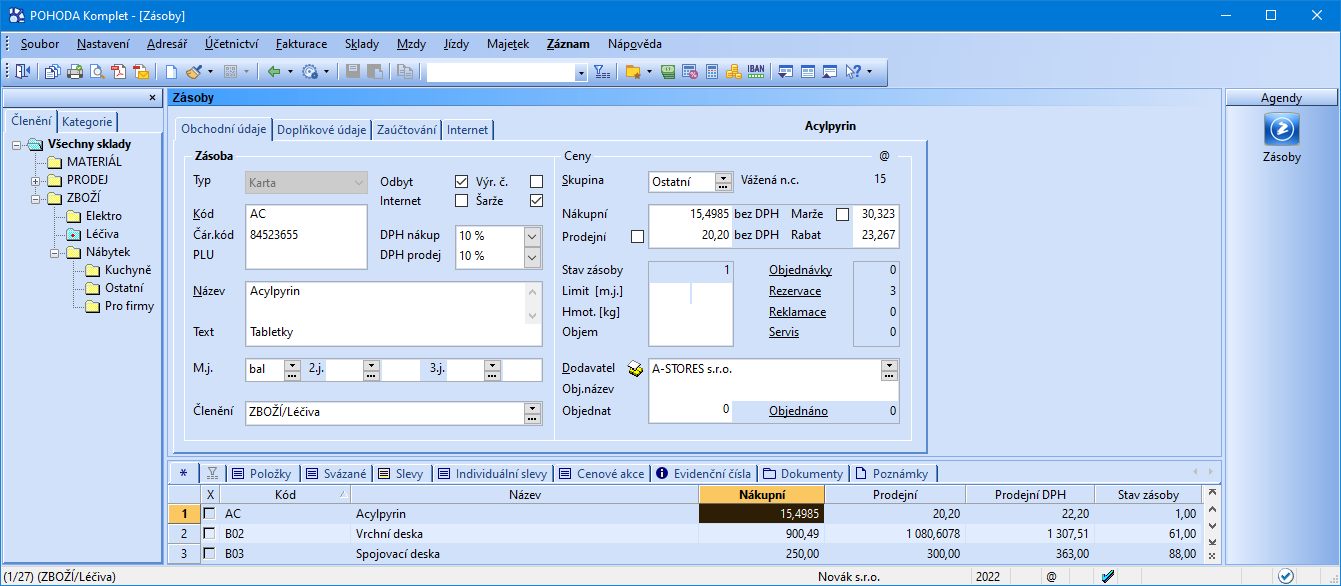The height and width of the screenshot is (586, 1341).
Task: Click the favorites folder star icon
Action: click(x=632, y=71)
